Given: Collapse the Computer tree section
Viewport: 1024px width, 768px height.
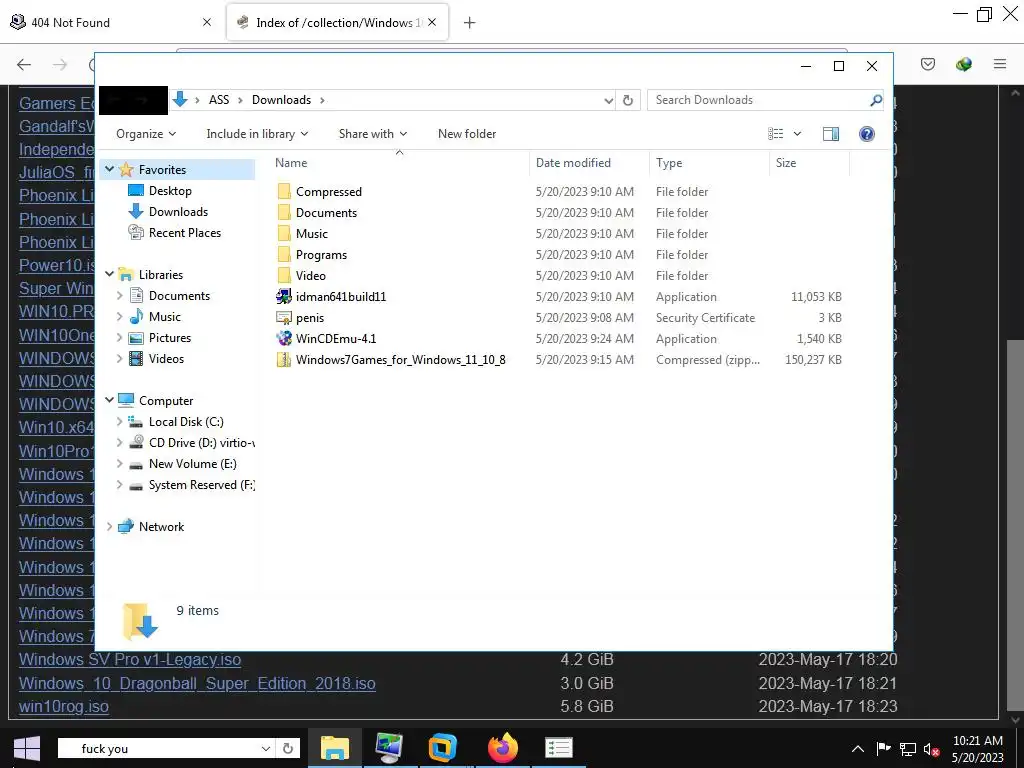Looking at the screenshot, I should point(110,400).
